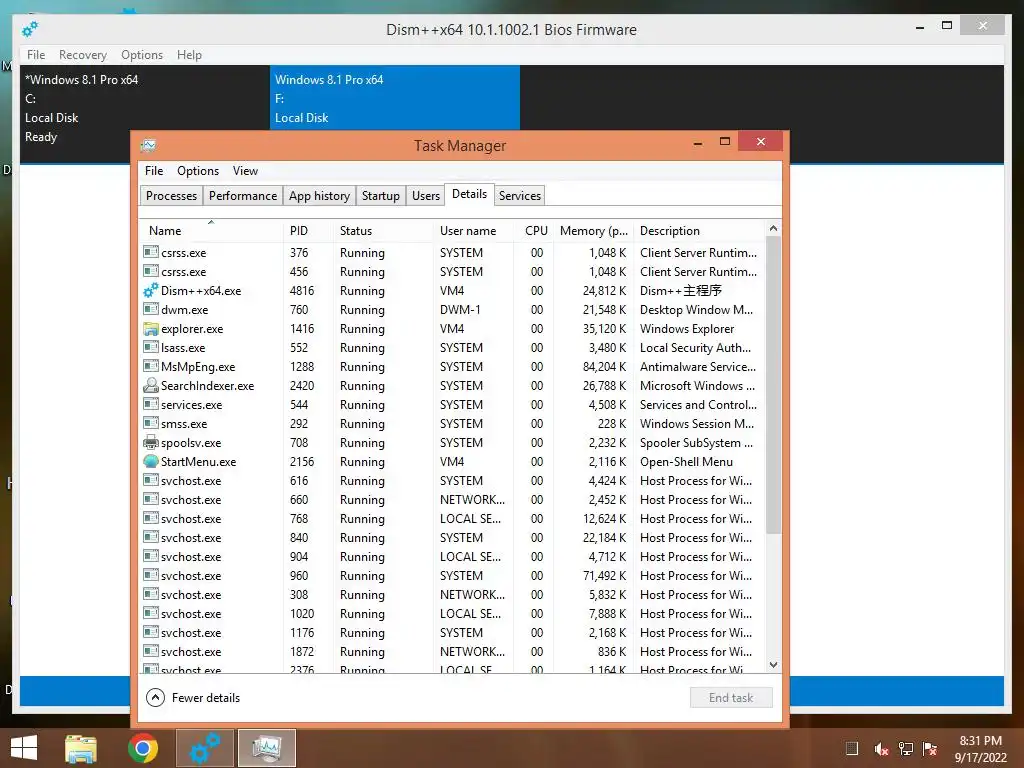Click the spoolsv.exe printer icon
The height and width of the screenshot is (768, 1024).
(x=151, y=442)
